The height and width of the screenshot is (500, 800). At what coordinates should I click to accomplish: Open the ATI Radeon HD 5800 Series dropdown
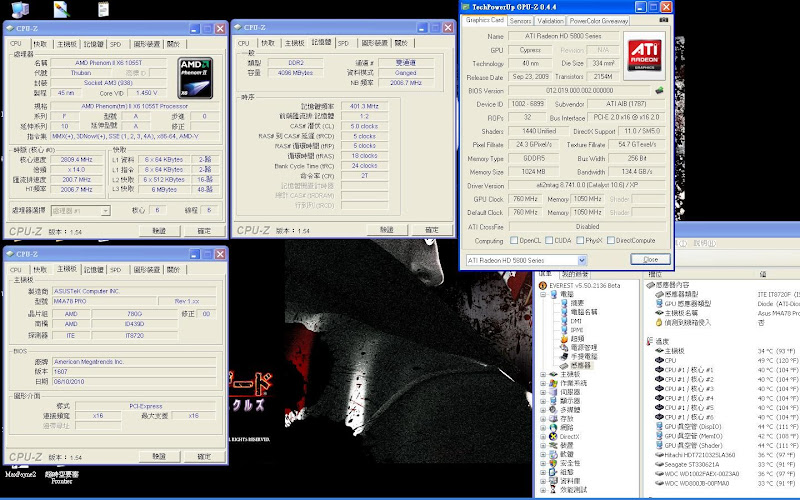point(582,260)
